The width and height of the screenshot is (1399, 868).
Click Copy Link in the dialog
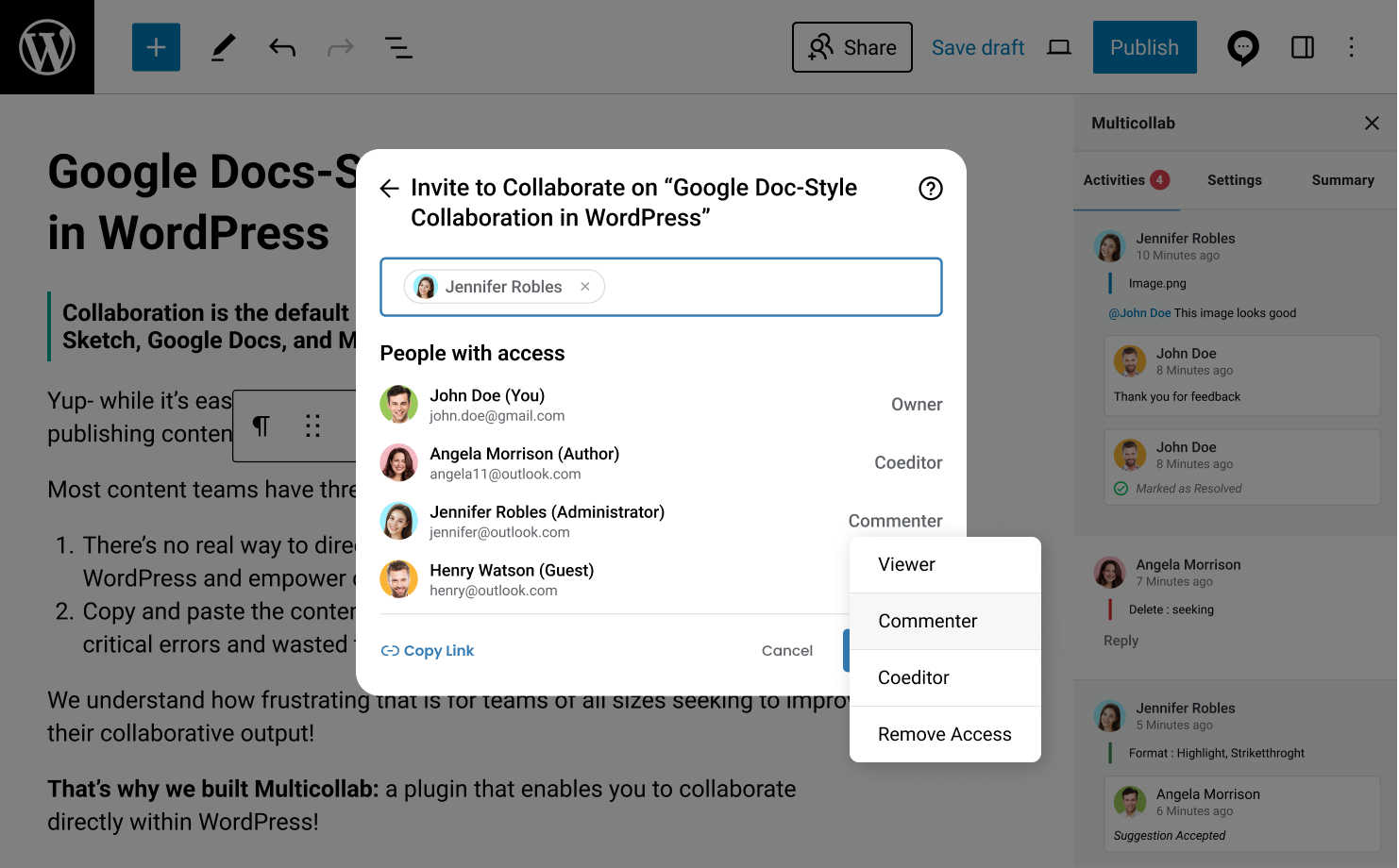click(x=428, y=651)
